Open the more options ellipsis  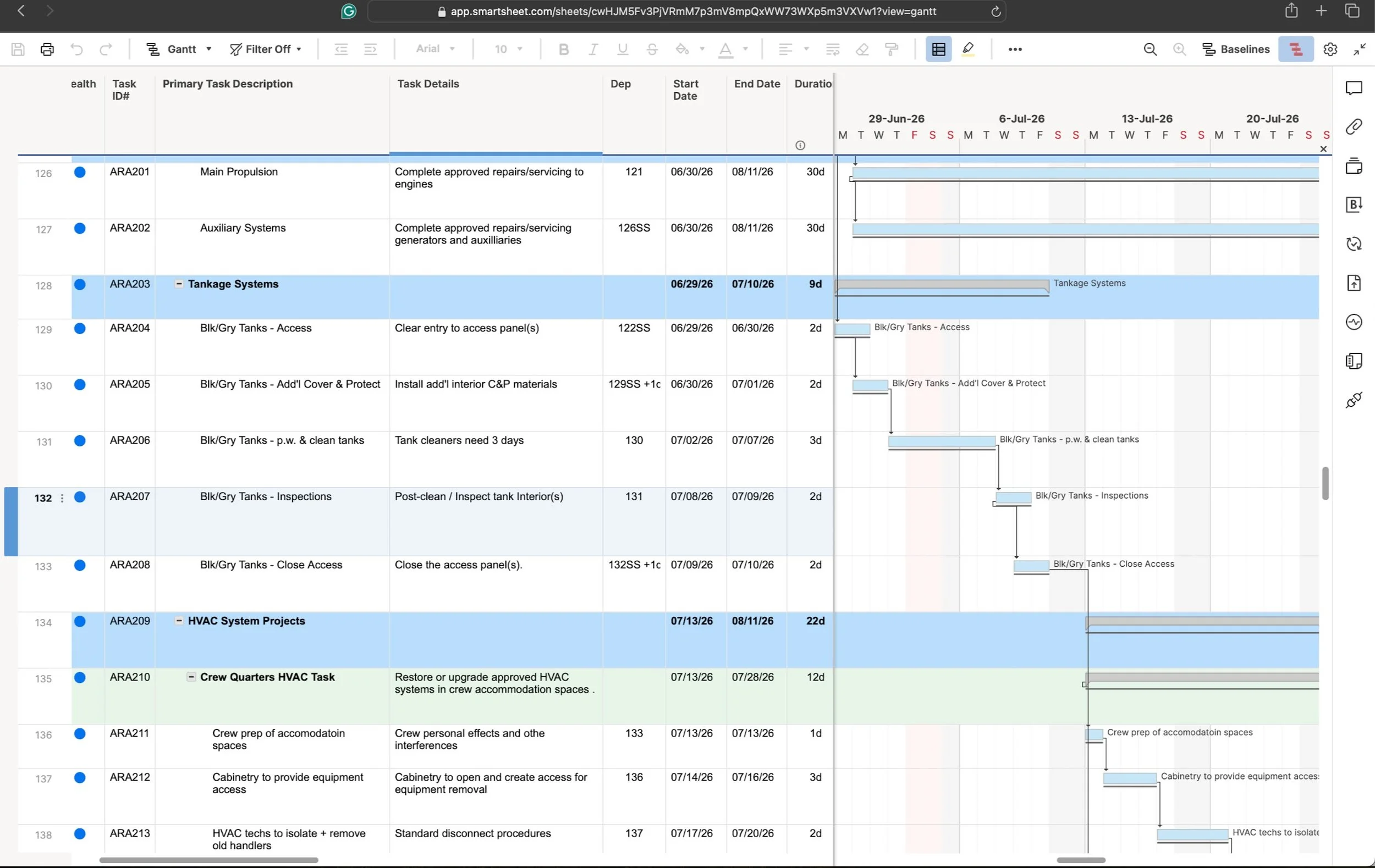(1015, 49)
